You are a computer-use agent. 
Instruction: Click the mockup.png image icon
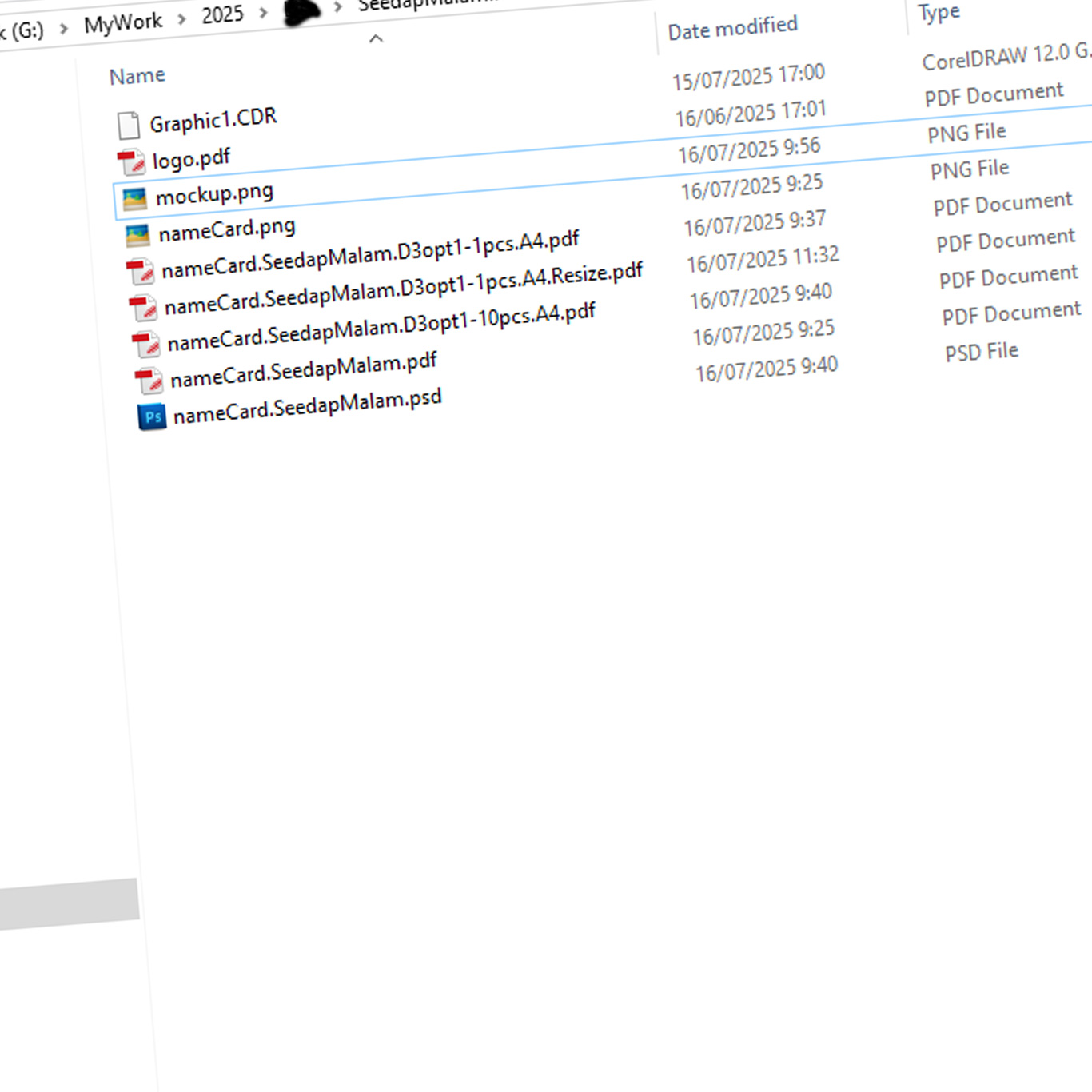(134, 198)
